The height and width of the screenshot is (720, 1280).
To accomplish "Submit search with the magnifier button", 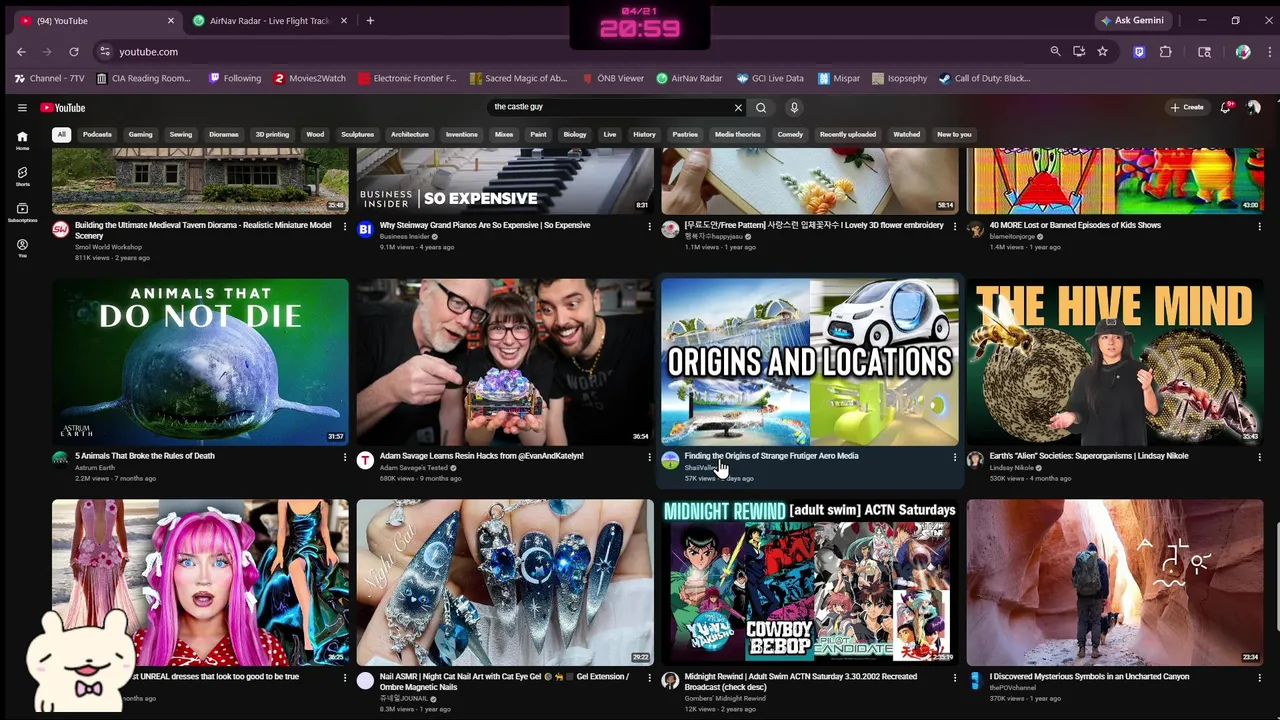I will pos(761,108).
